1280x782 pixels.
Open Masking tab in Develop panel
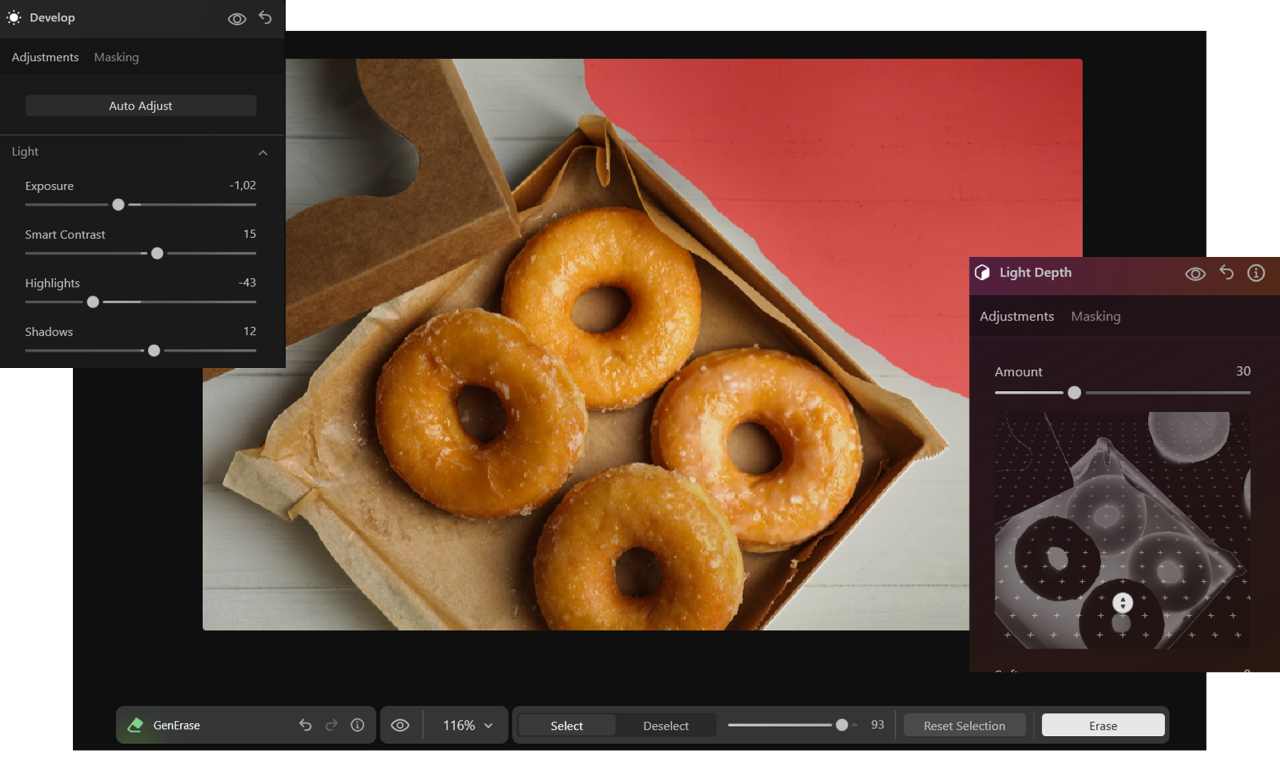(x=116, y=57)
